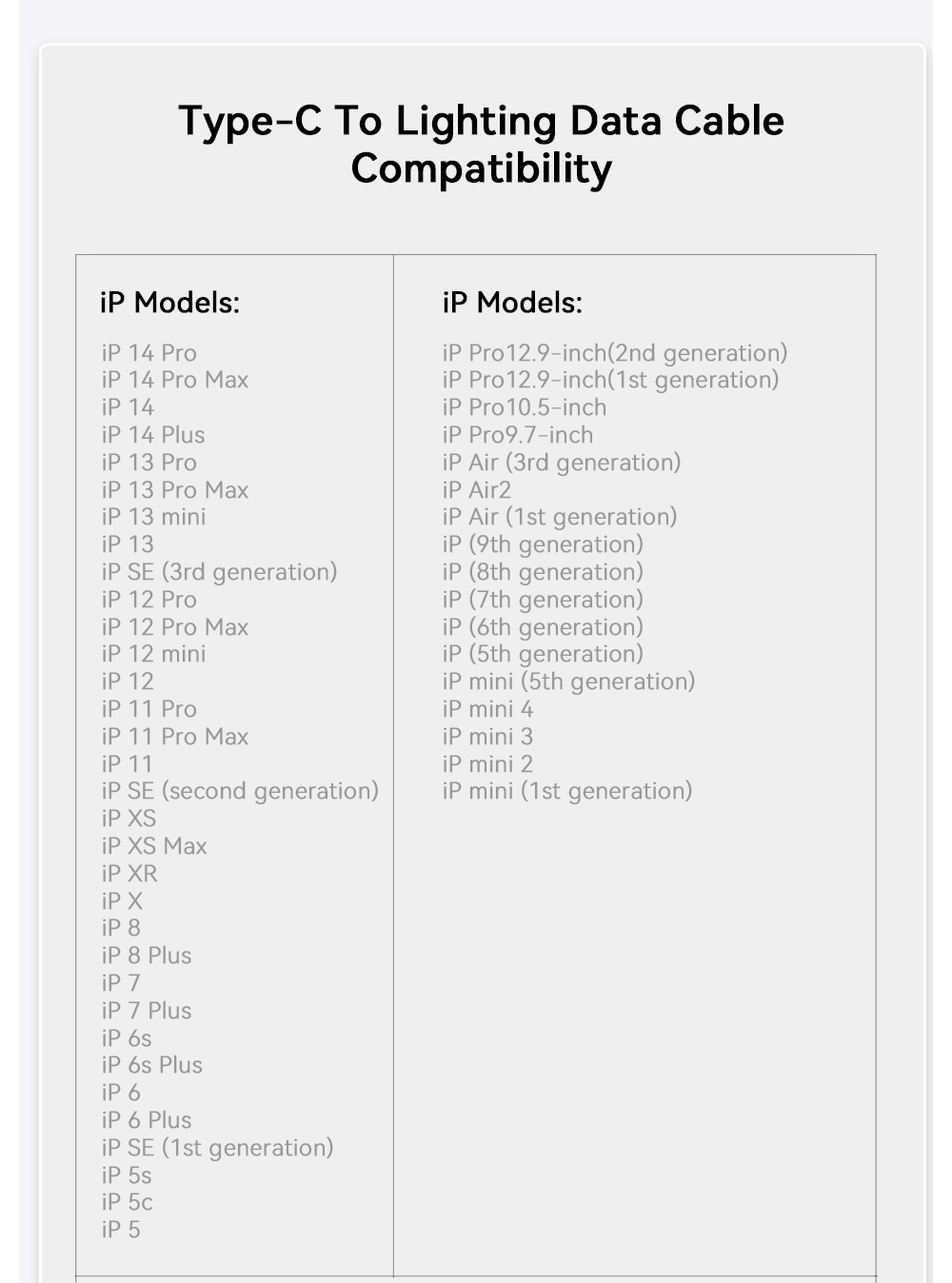The image size is (952, 1283).
Task: Select the iP 14 Pro Max entry
Action: pos(175,380)
